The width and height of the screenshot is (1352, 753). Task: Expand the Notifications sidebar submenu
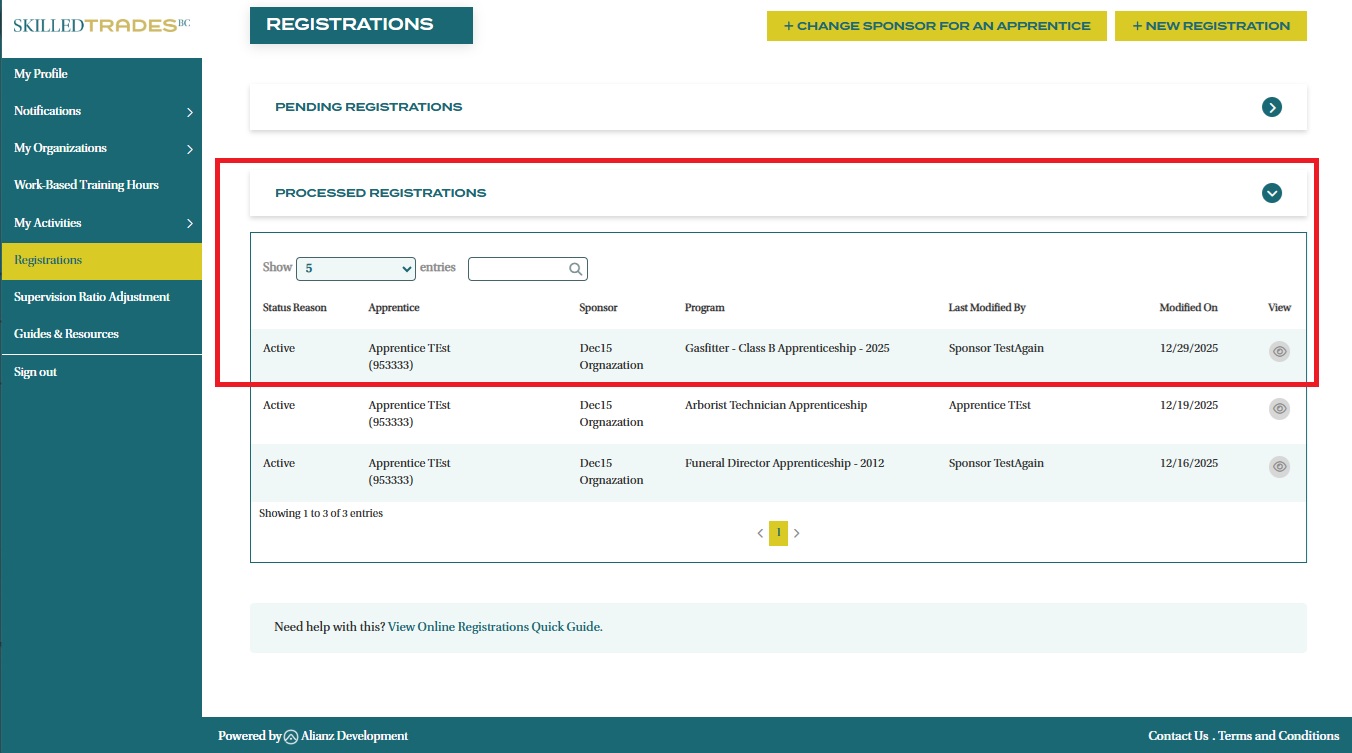[190, 112]
